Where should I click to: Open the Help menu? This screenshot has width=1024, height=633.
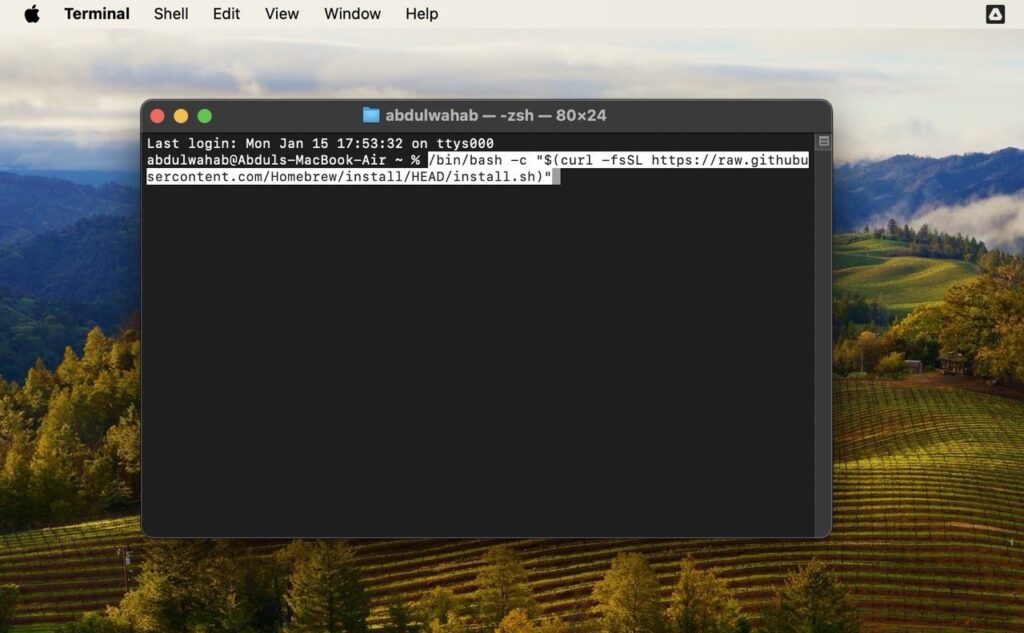421,14
